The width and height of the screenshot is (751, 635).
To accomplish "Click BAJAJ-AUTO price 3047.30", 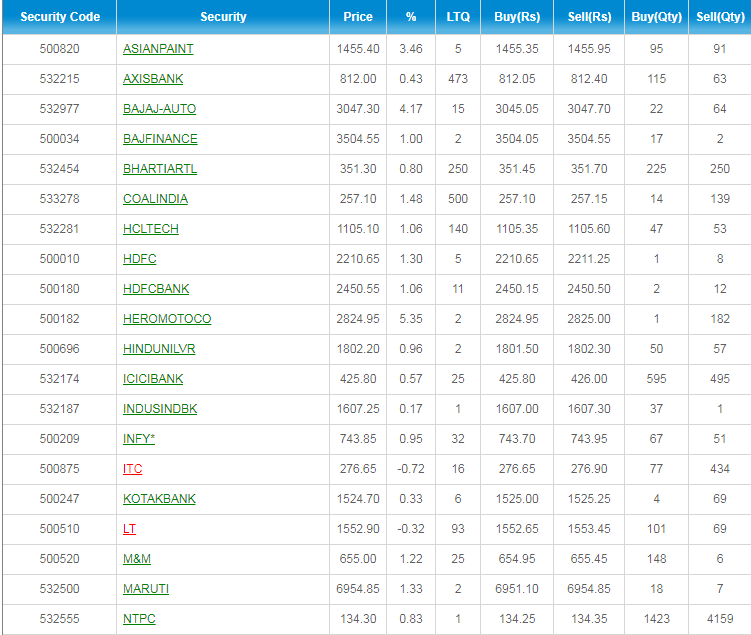I will tap(358, 109).
